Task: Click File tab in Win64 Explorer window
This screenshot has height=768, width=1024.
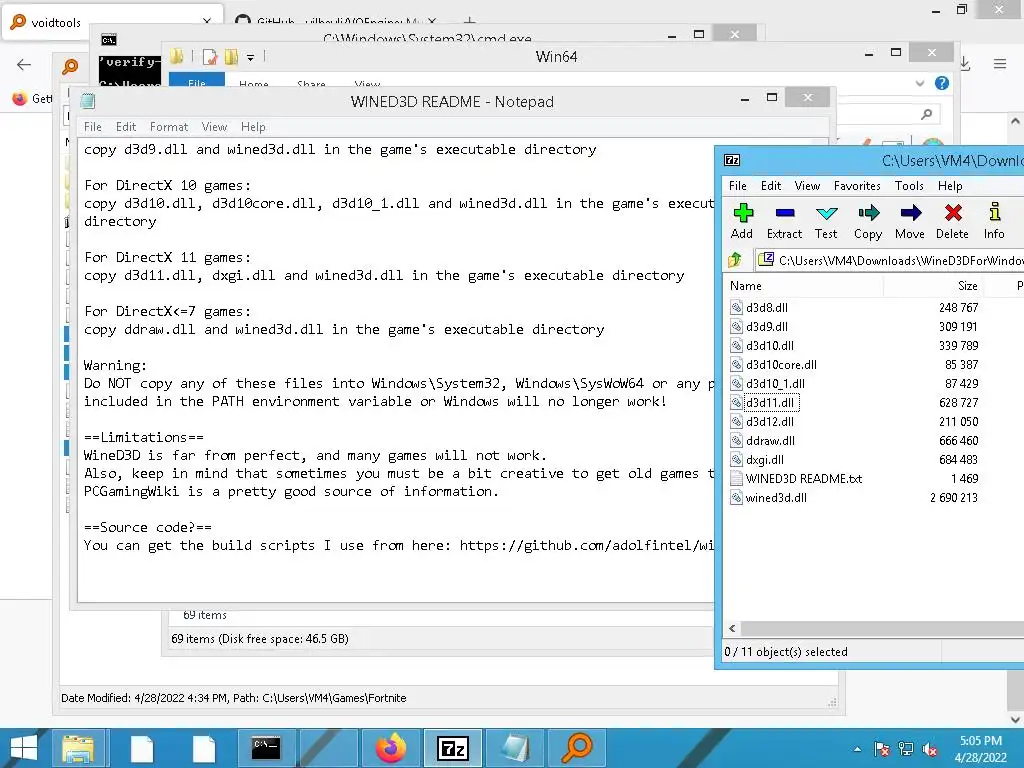Action: click(x=197, y=82)
